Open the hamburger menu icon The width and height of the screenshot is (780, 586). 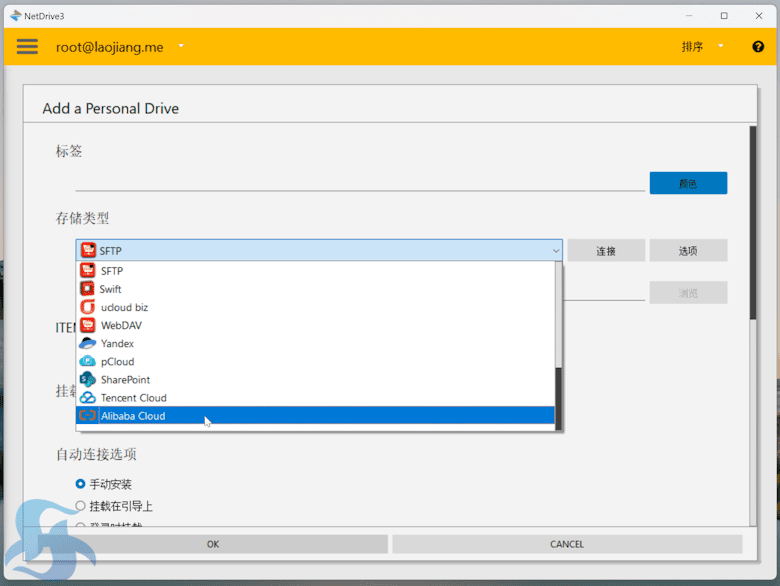[27, 46]
